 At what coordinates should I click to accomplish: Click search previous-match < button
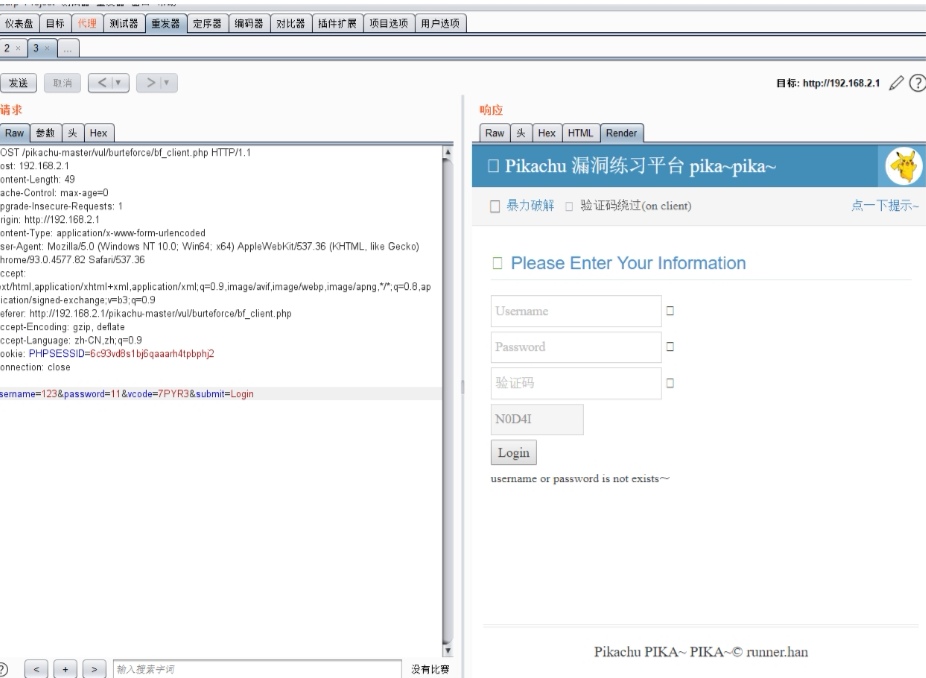pos(36,669)
